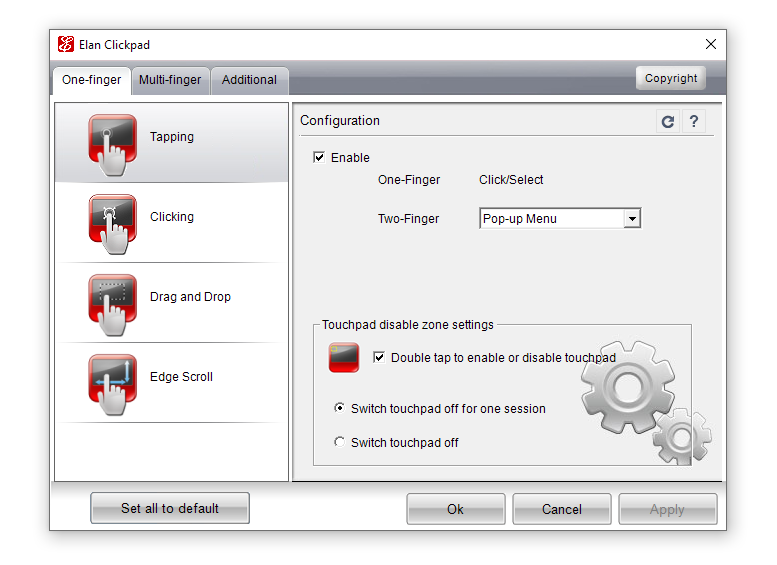
Task: Select the Drag and Drop gesture icon
Action: (x=113, y=304)
